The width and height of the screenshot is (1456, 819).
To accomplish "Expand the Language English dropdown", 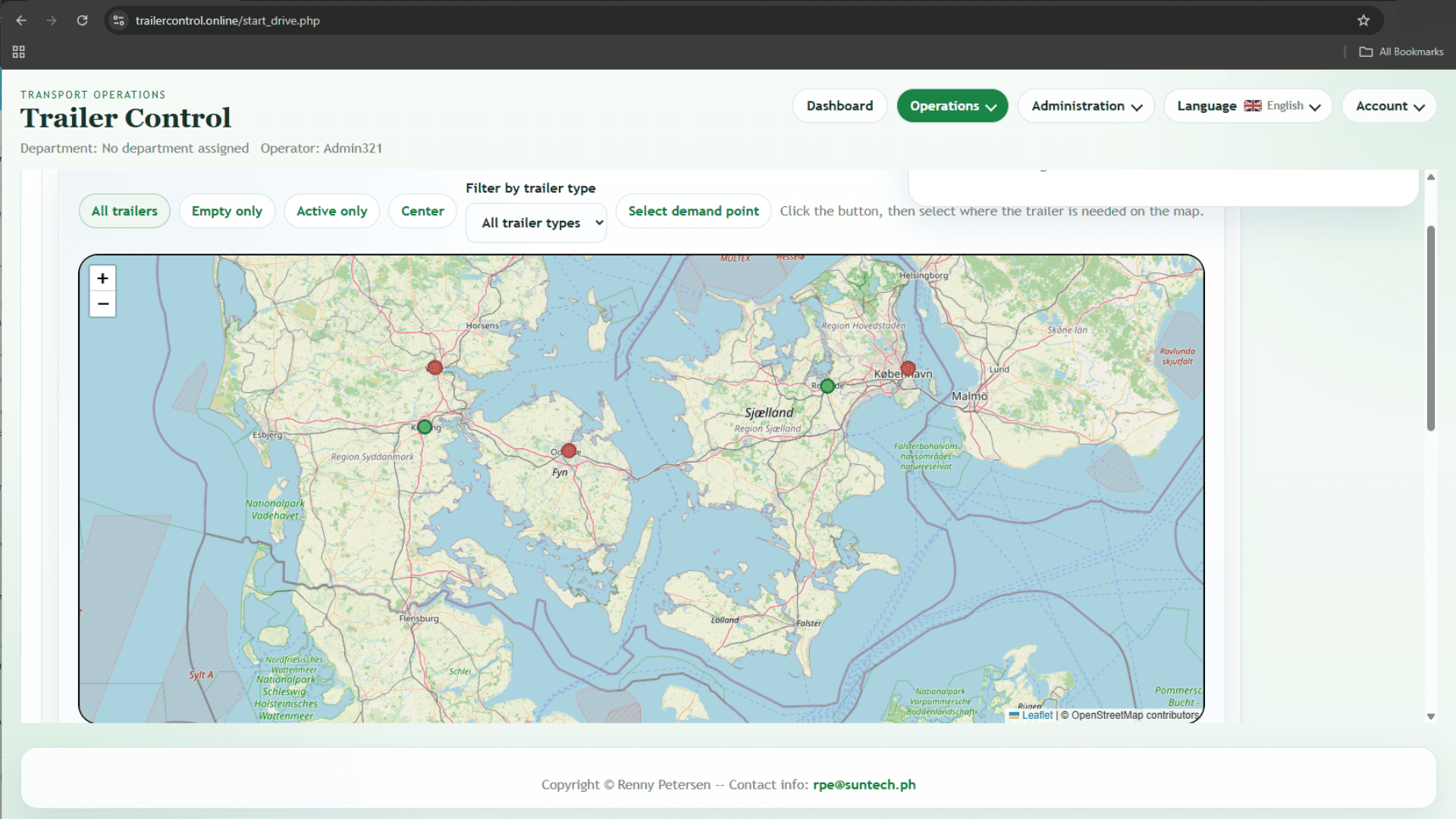I will (x=1247, y=106).
